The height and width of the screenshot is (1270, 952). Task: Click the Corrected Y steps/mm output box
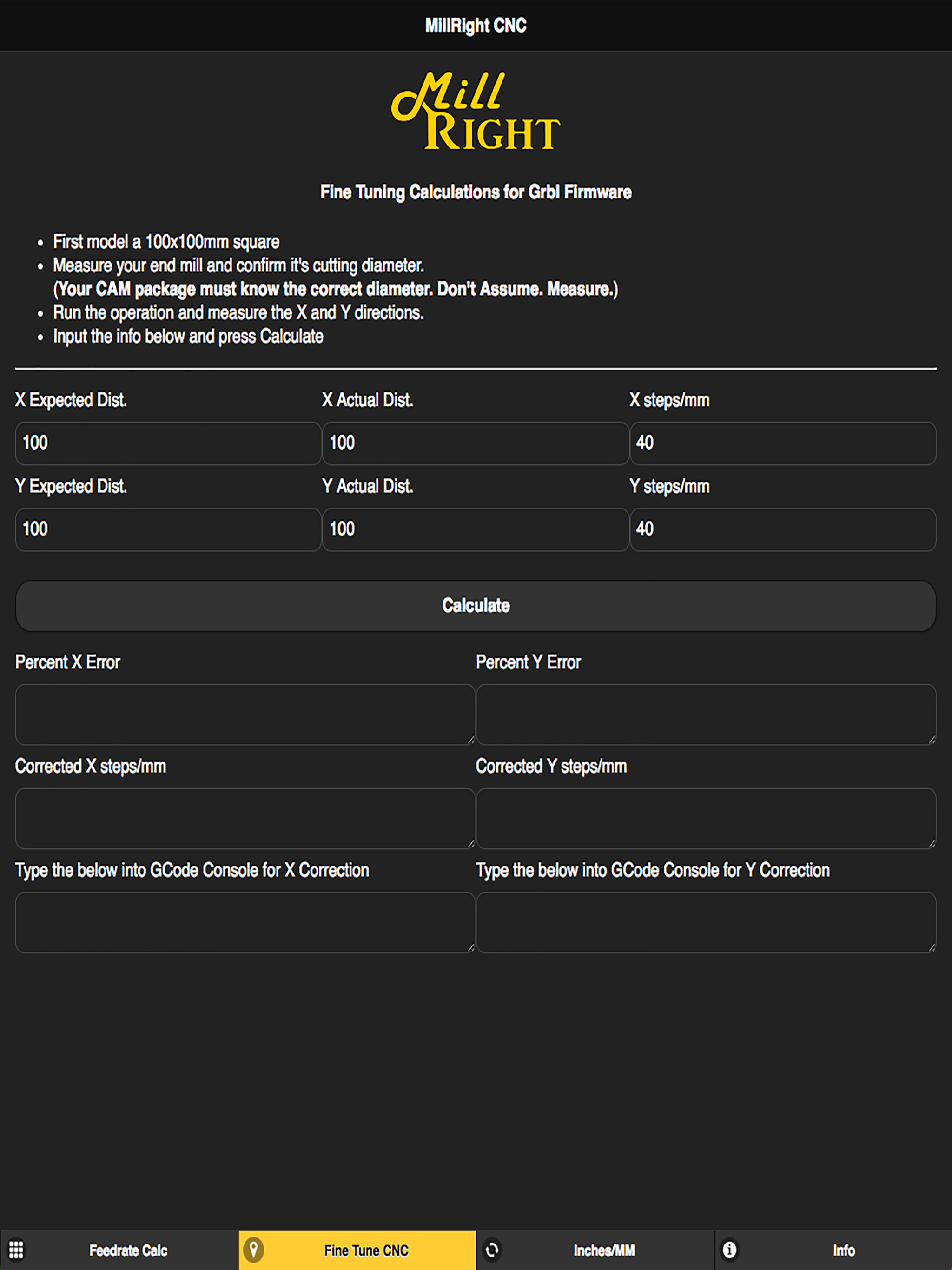pos(706,818)
